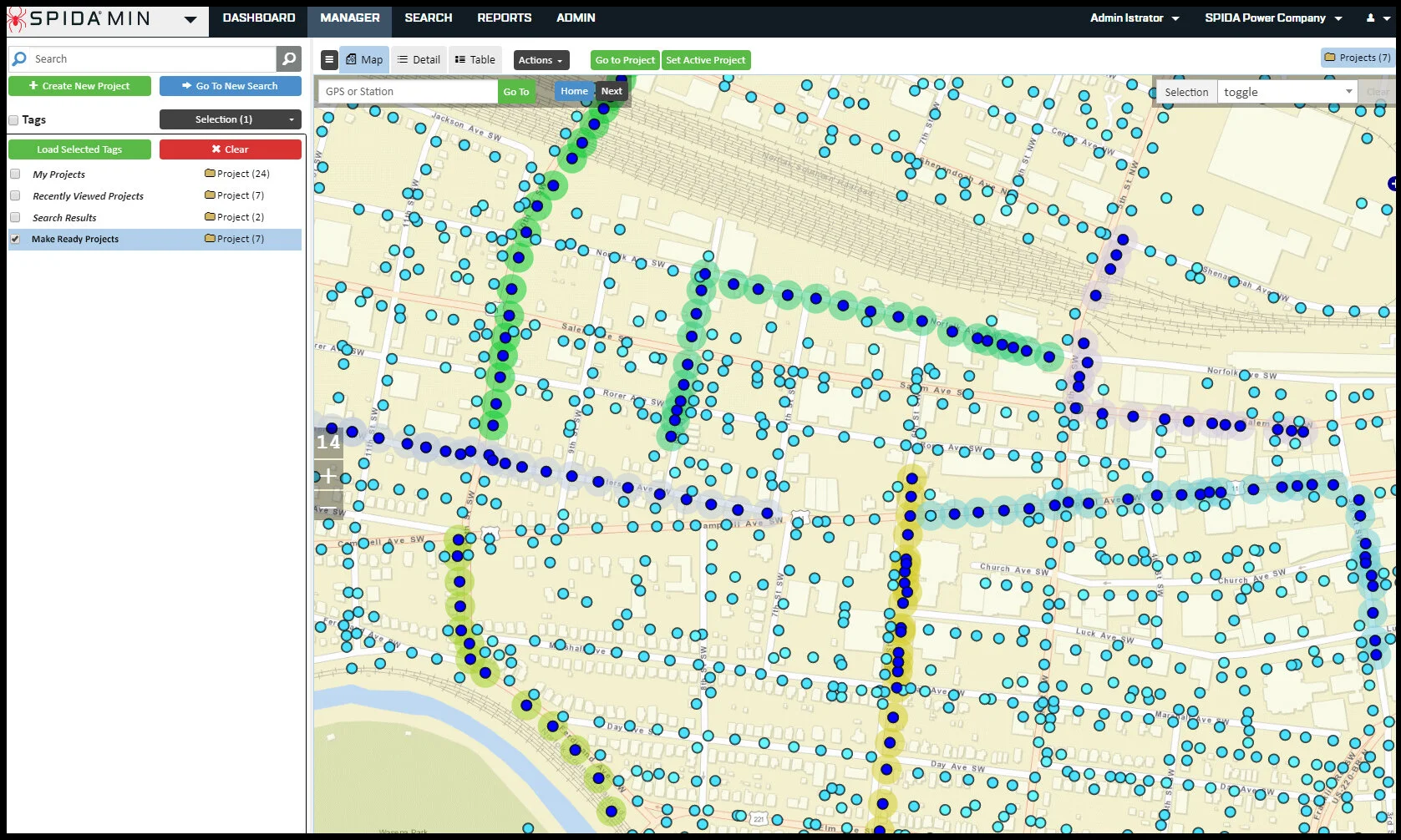Click the GPS or Station input field
The image size is (1401, 840).
pyautogui.click(x=408, y=92)
